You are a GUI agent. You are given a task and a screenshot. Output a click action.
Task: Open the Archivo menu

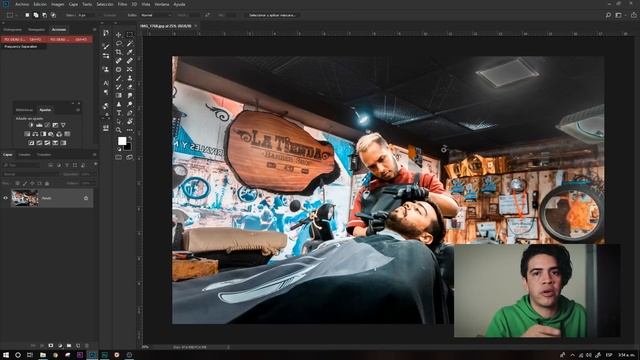(22, 4)
